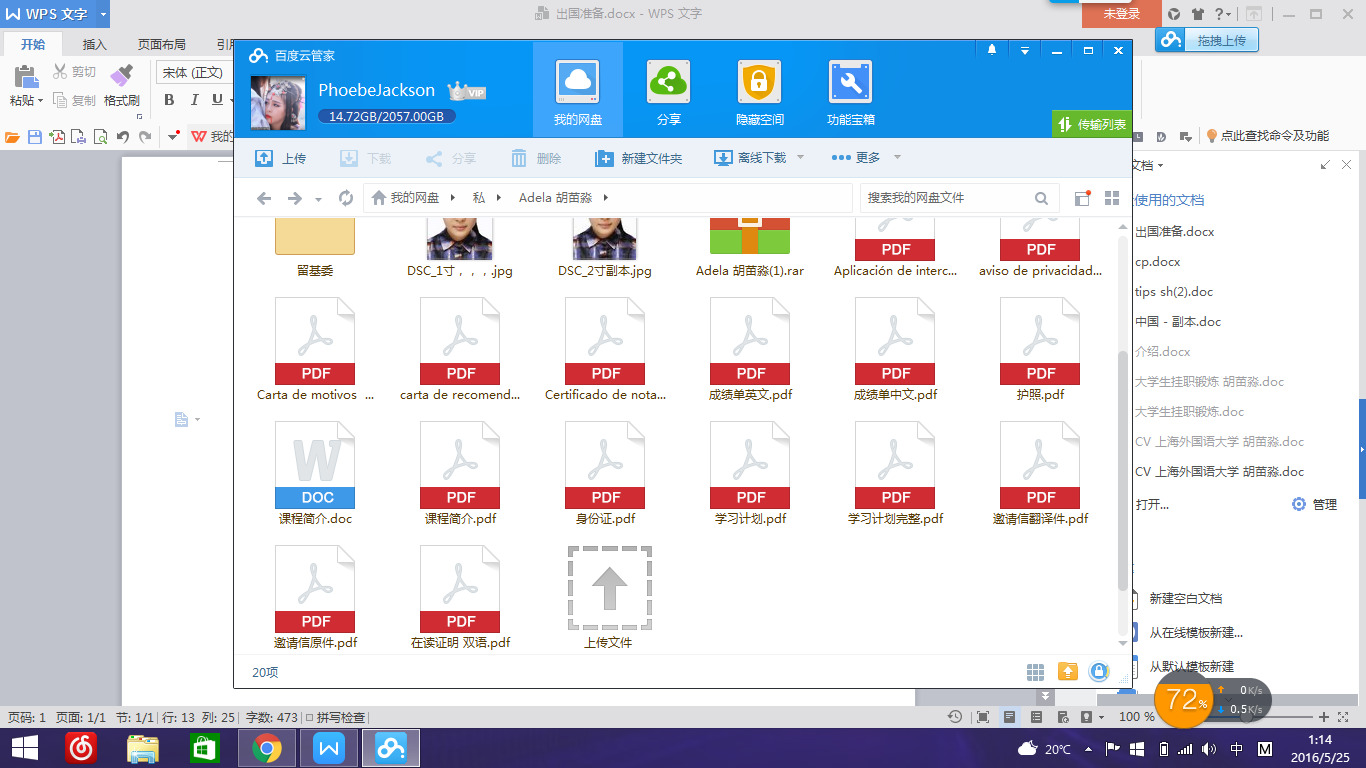Switch to grid view with four-squares icon
Screen dimensions: 1366x768
1111,198
